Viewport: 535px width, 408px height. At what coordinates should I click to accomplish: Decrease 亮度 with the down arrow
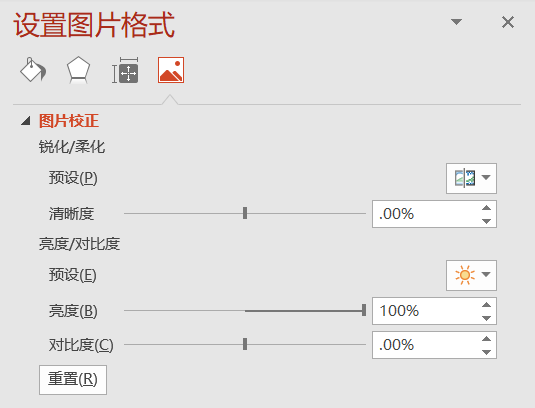486,318
